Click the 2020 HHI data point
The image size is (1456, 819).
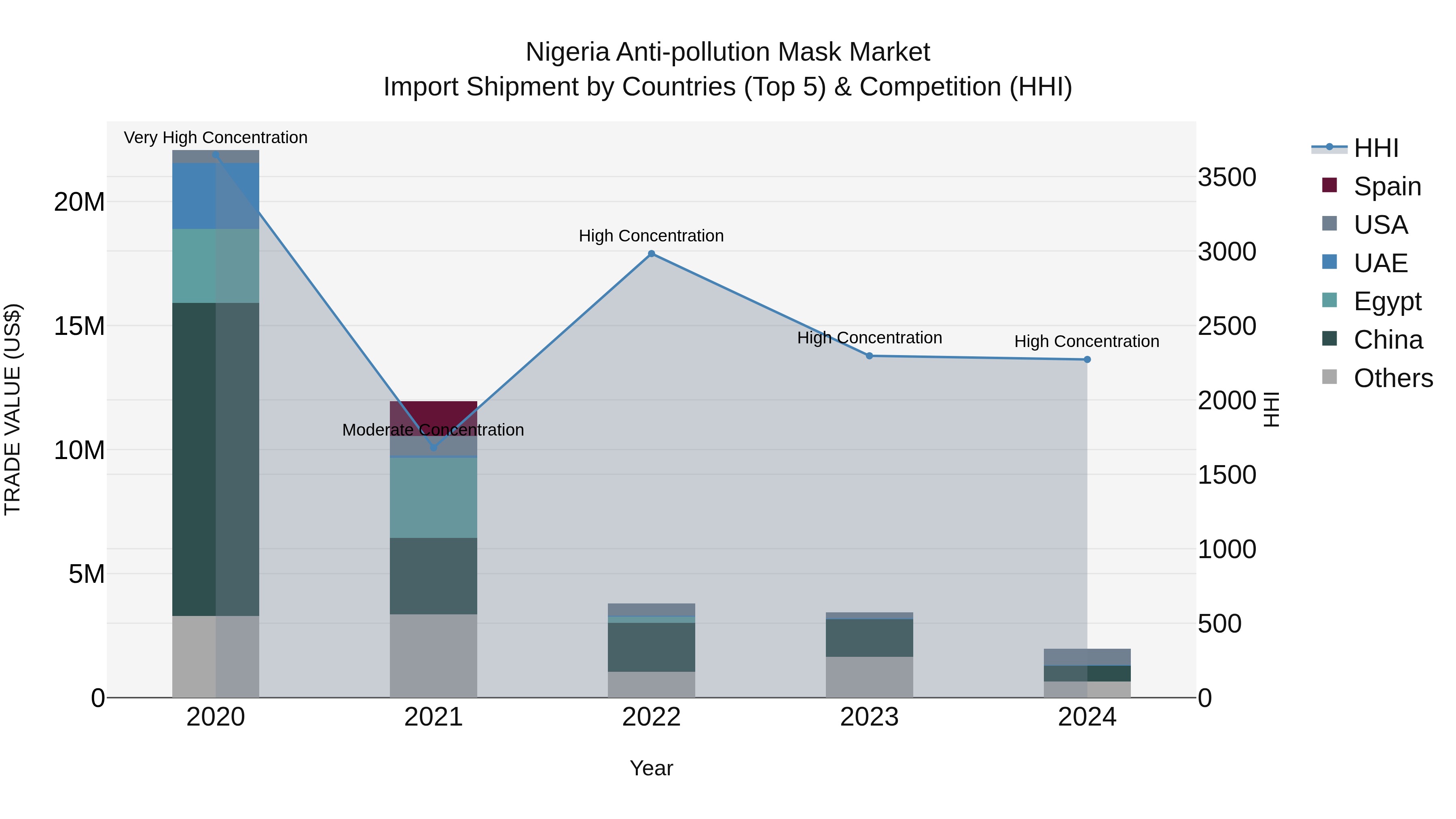point(215,154)
